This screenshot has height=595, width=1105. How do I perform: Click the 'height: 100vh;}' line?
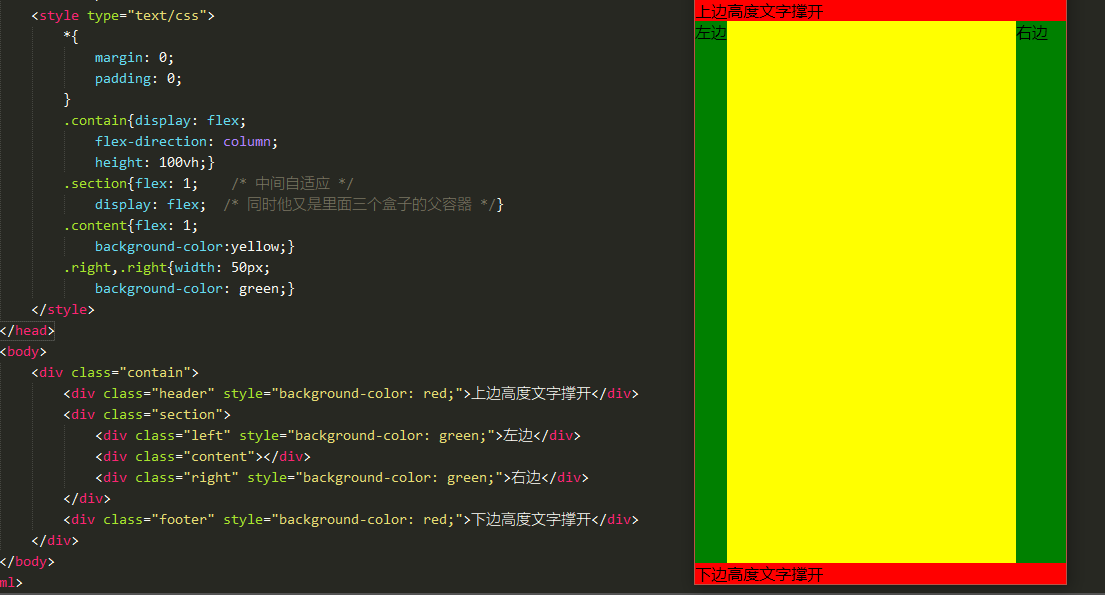click(154, 163)
